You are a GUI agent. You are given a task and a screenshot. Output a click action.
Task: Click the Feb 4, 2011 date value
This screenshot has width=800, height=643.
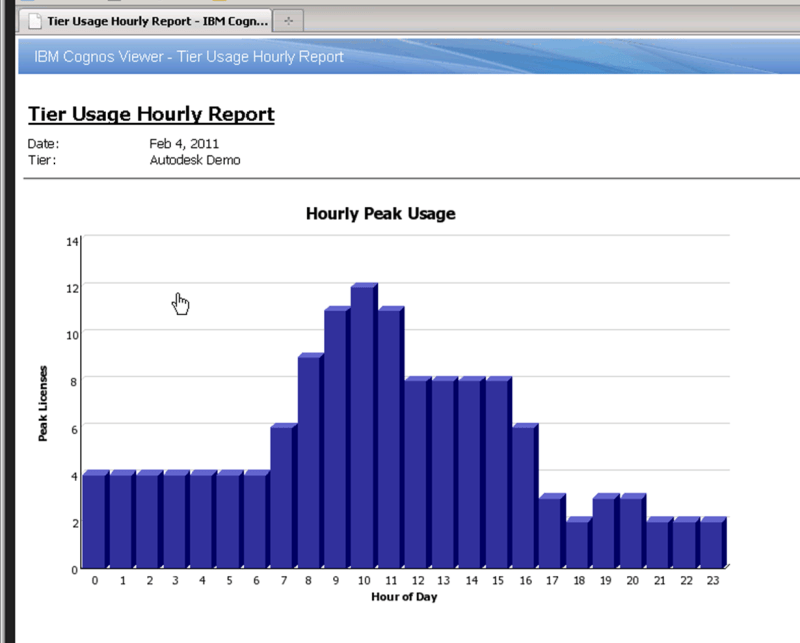[x=184, y=144]
